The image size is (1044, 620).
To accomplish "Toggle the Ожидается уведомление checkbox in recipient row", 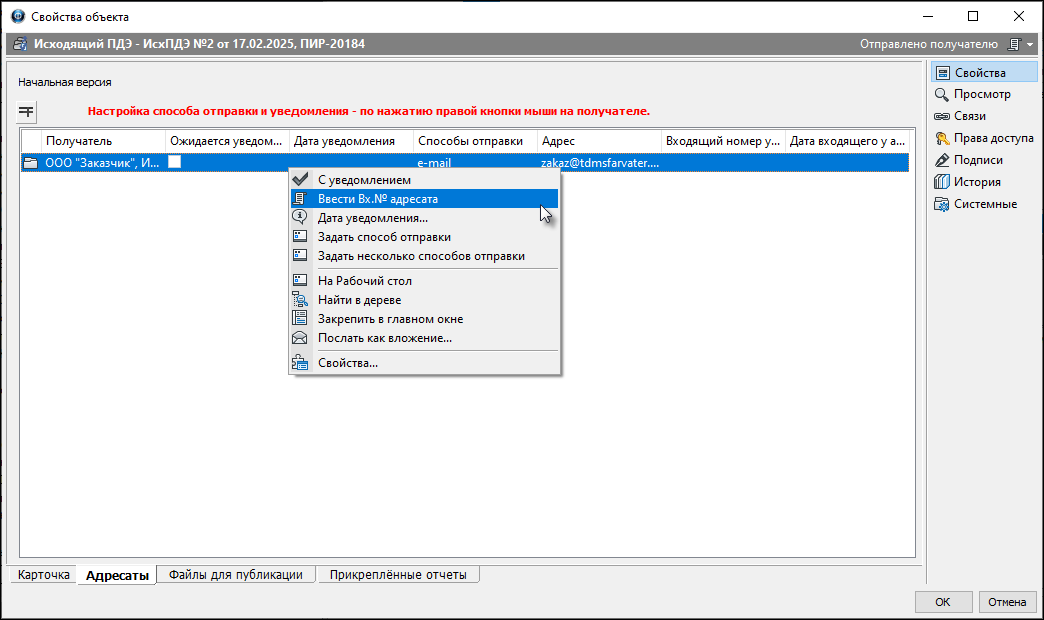I will pyautogui.click(x=174, y=162).
